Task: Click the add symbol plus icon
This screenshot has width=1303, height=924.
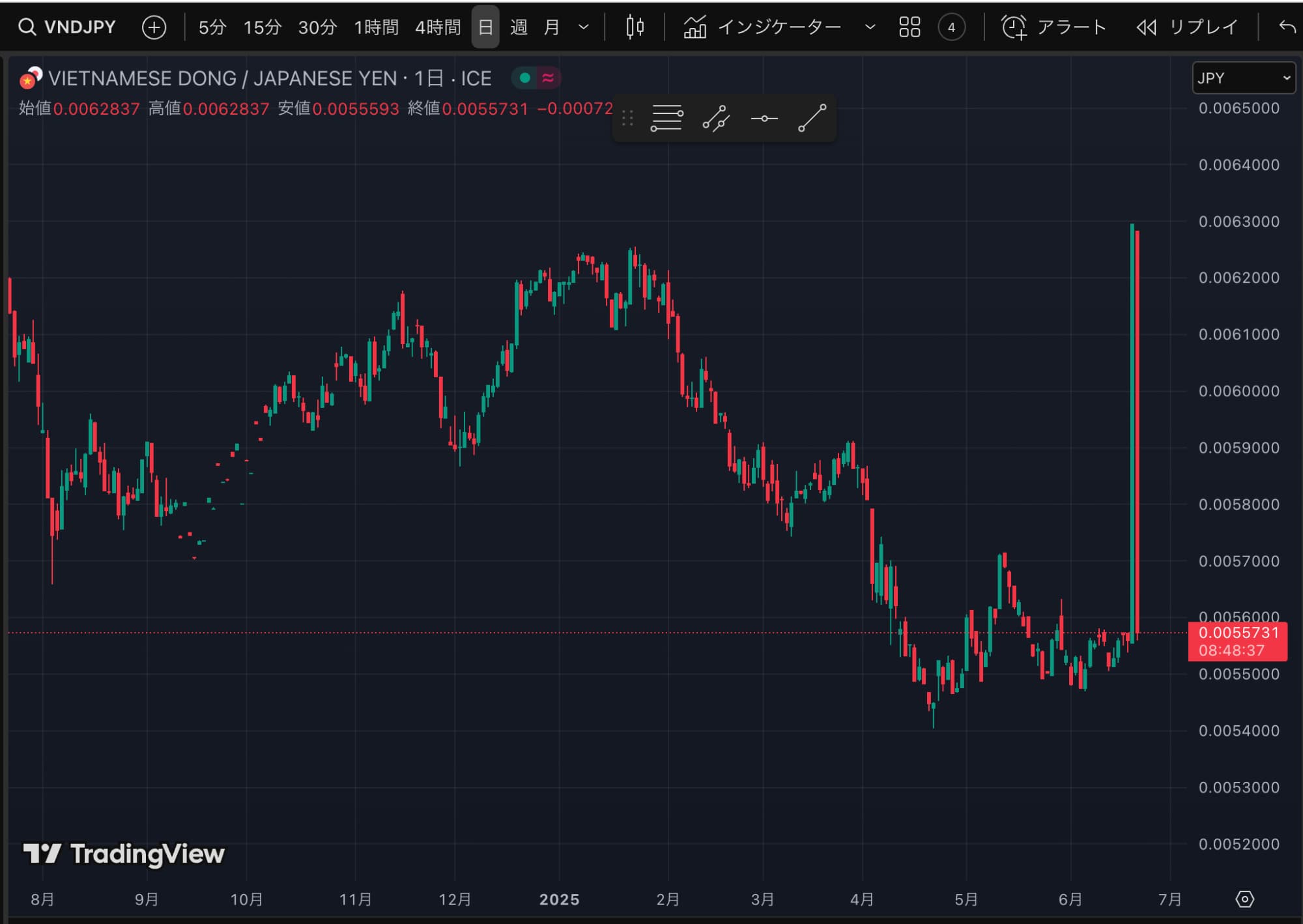Action: click(154, 27)
